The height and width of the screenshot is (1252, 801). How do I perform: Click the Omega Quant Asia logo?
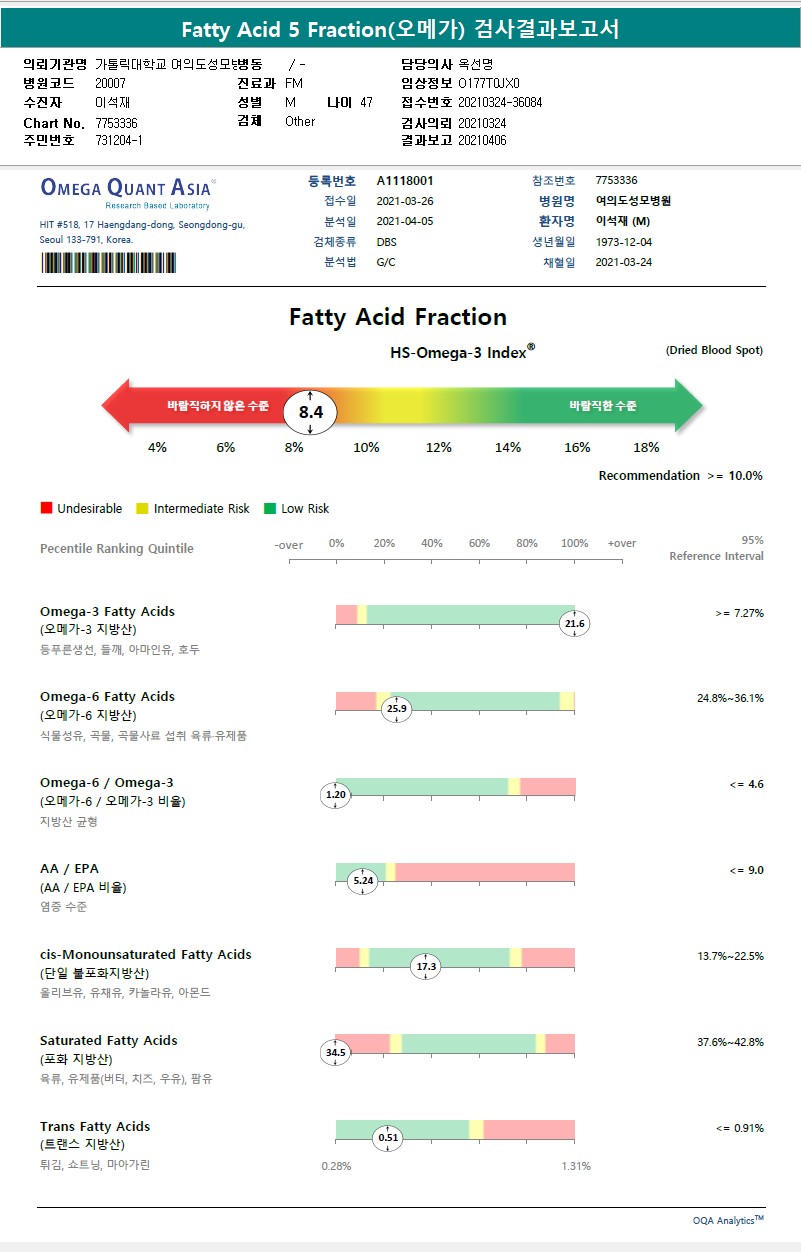pyautogui.click(x=127, y=188)
